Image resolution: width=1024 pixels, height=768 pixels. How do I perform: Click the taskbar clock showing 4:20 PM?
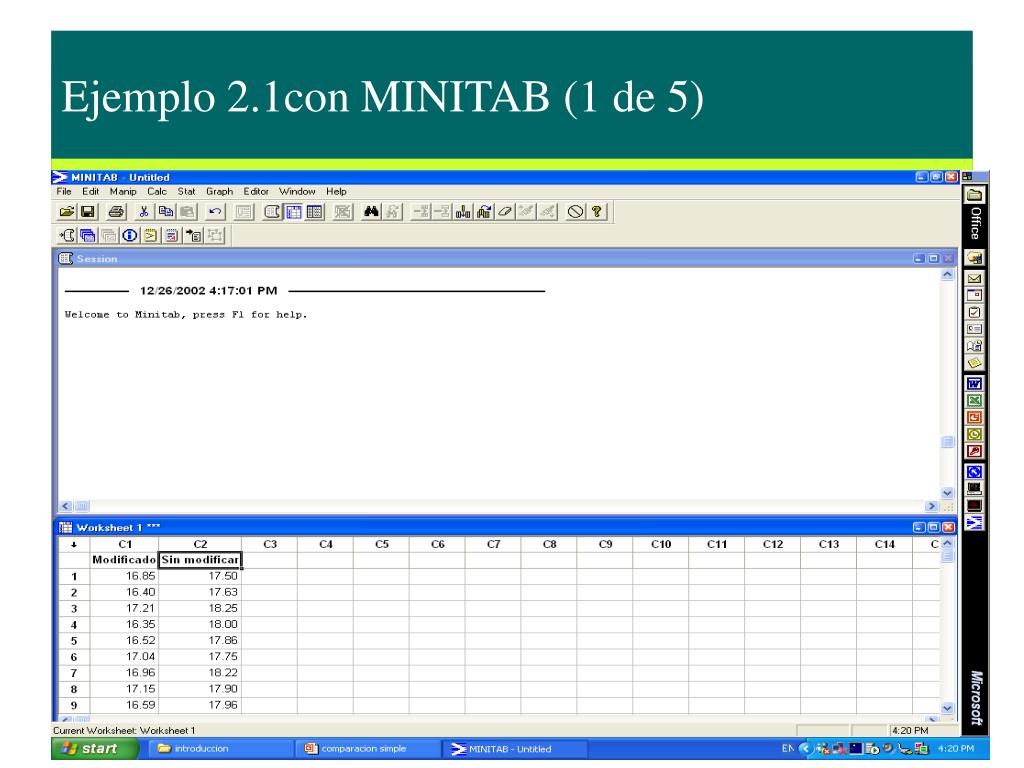(955, 748)
